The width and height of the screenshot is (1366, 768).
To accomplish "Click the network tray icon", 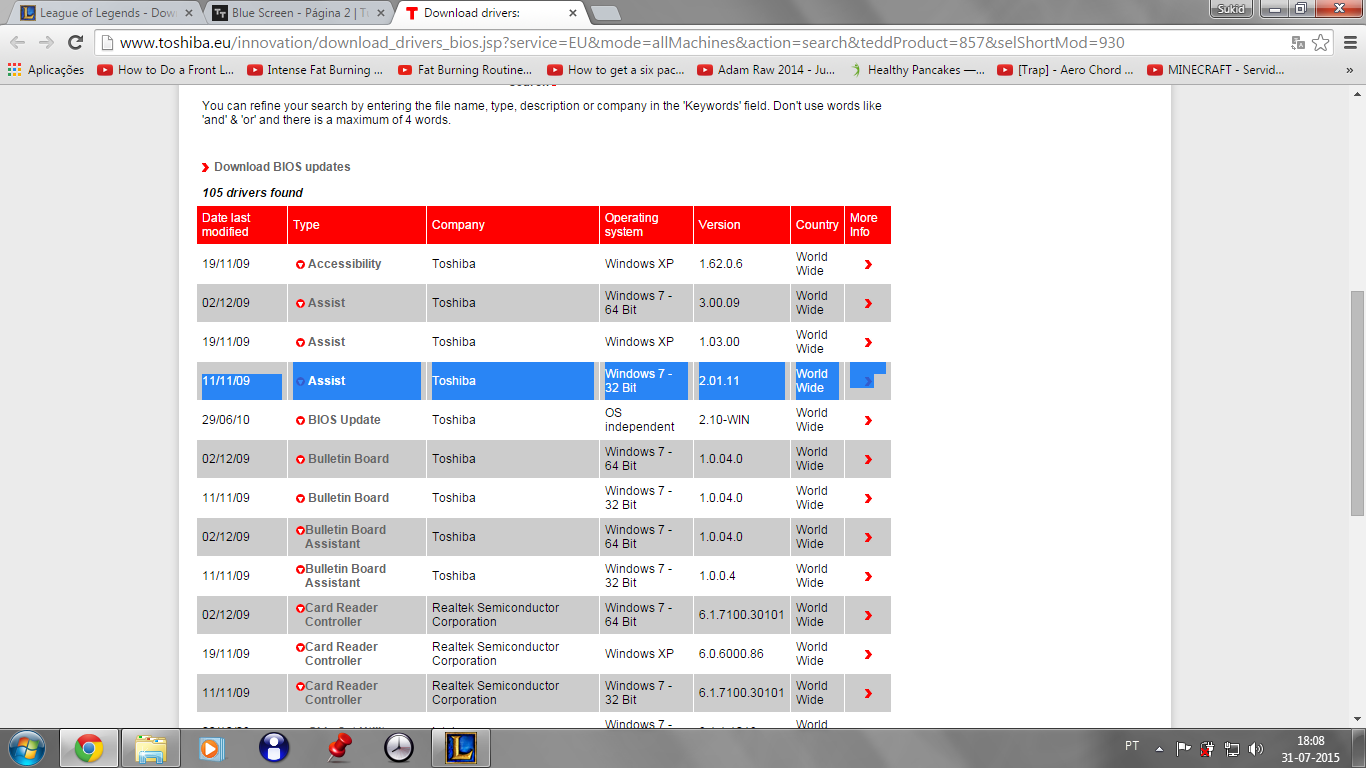I will point(1232,748).
